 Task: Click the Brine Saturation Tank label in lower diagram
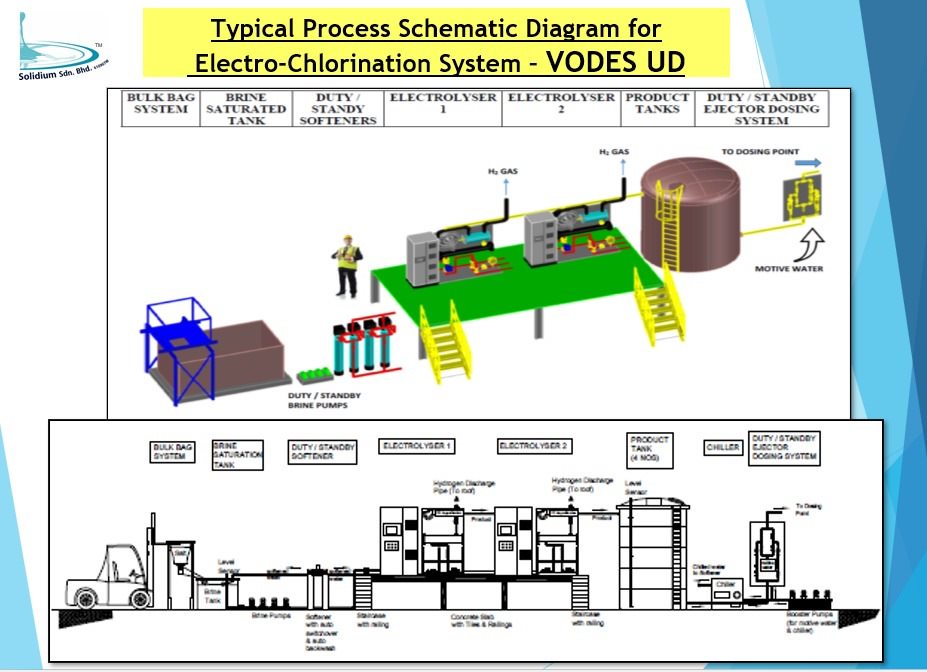tap(238, 454)
